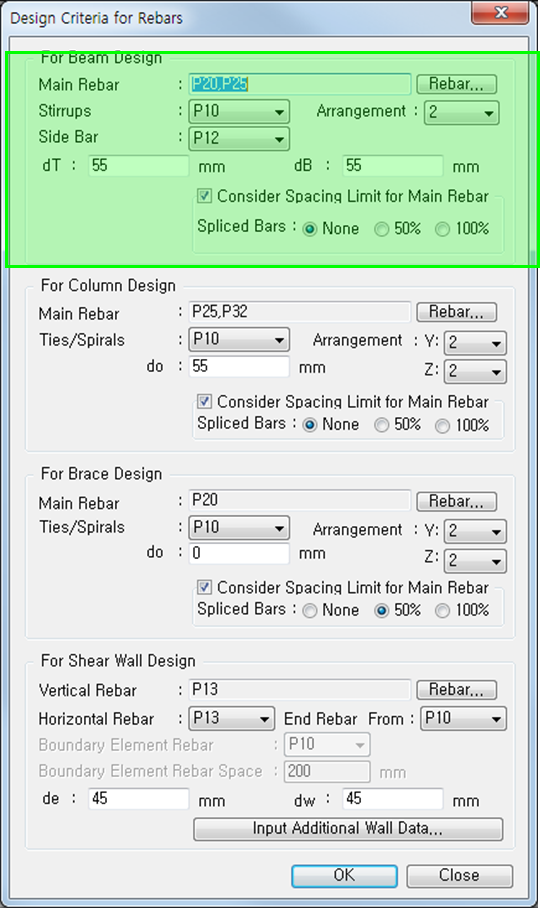Open End Rebar From P10 dropdown
The height and width of the screenshot is (908, 540).
[x=463, y=719]
